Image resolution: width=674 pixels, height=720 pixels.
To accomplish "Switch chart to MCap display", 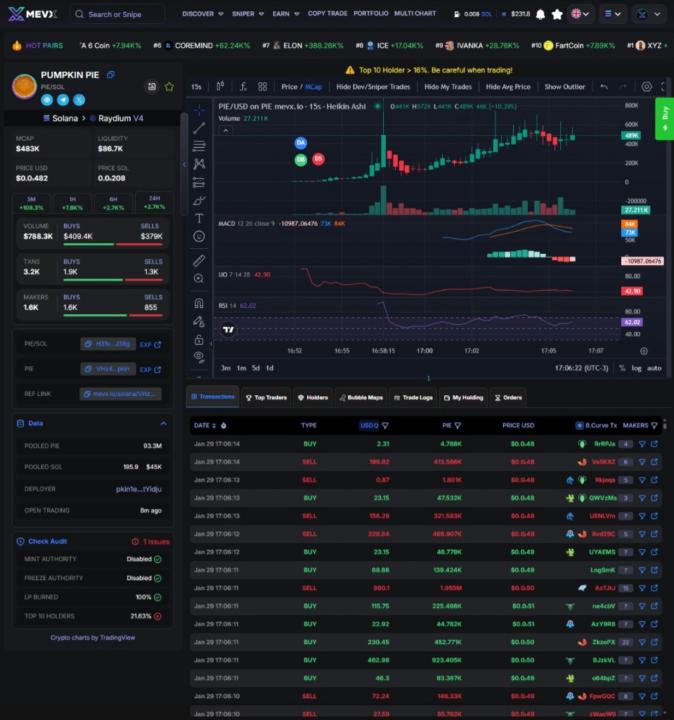I will tap(314, 87).
